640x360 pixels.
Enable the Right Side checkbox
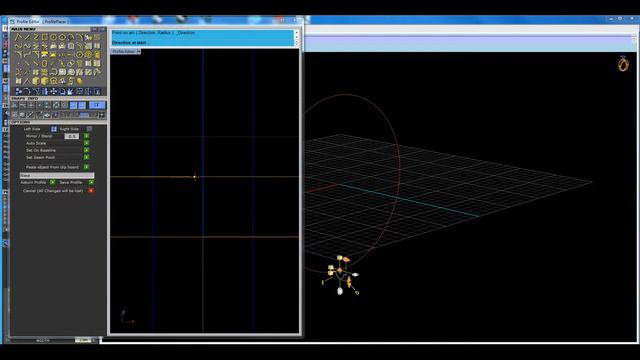[x=89, y=129]
